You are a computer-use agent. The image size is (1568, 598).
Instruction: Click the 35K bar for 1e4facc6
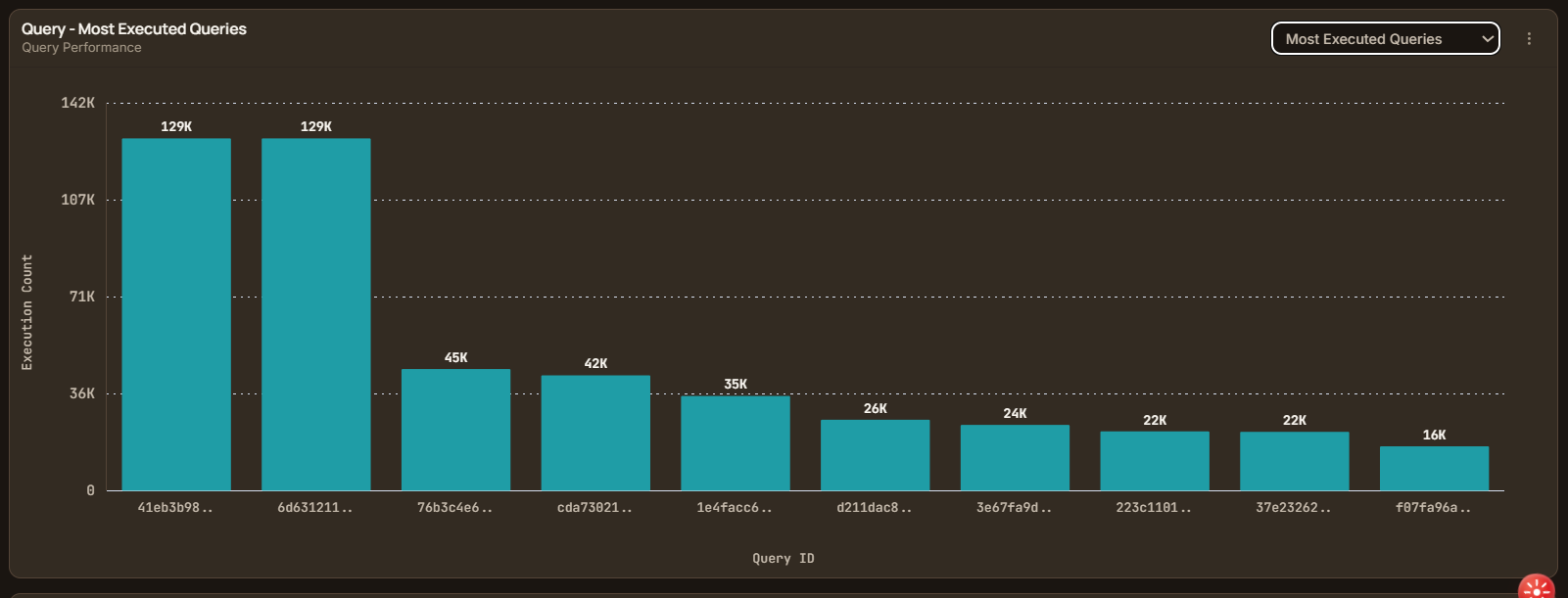tap(736, 442)
